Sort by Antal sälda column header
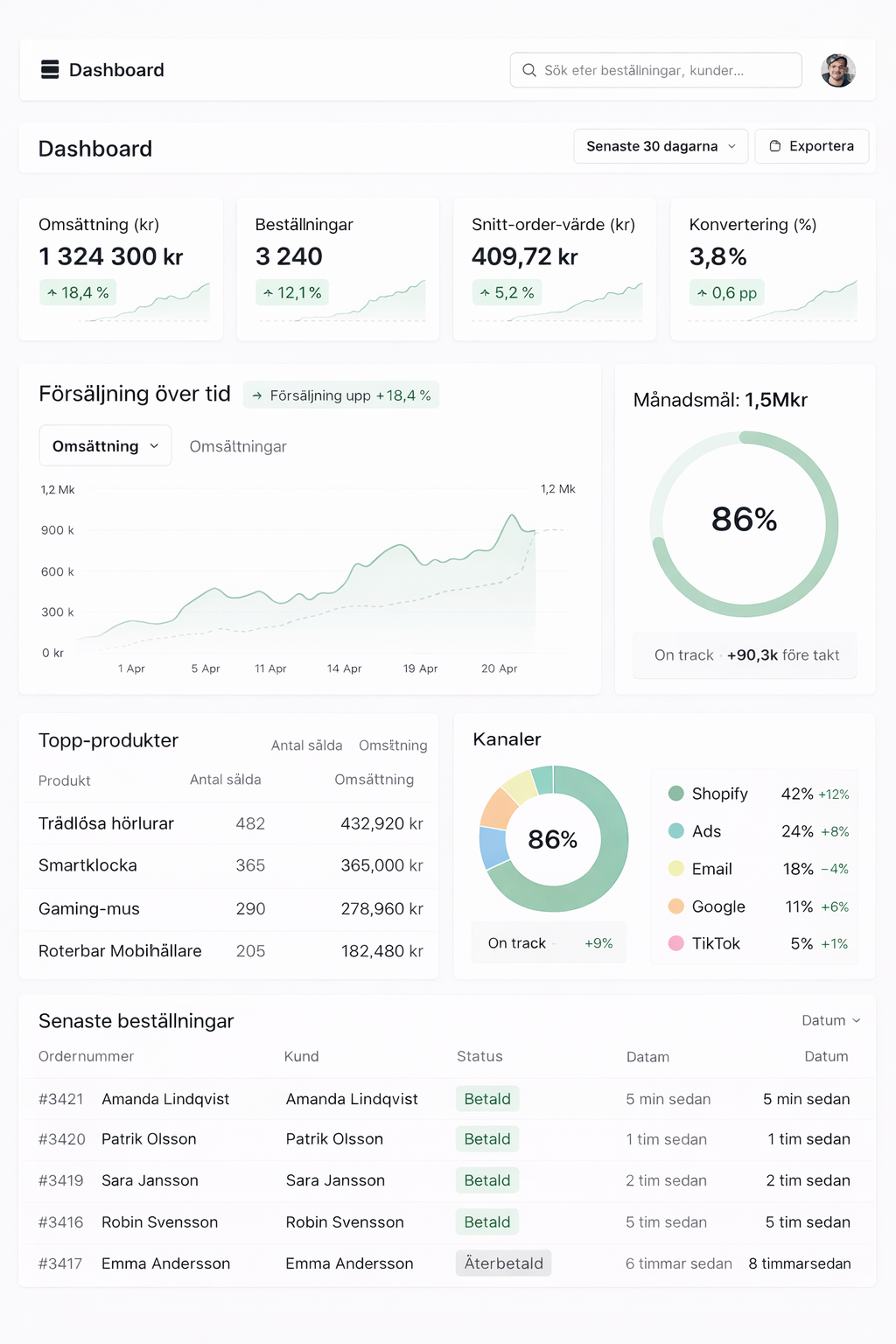This screenshot has width=896, height=1344. (225, 780)
